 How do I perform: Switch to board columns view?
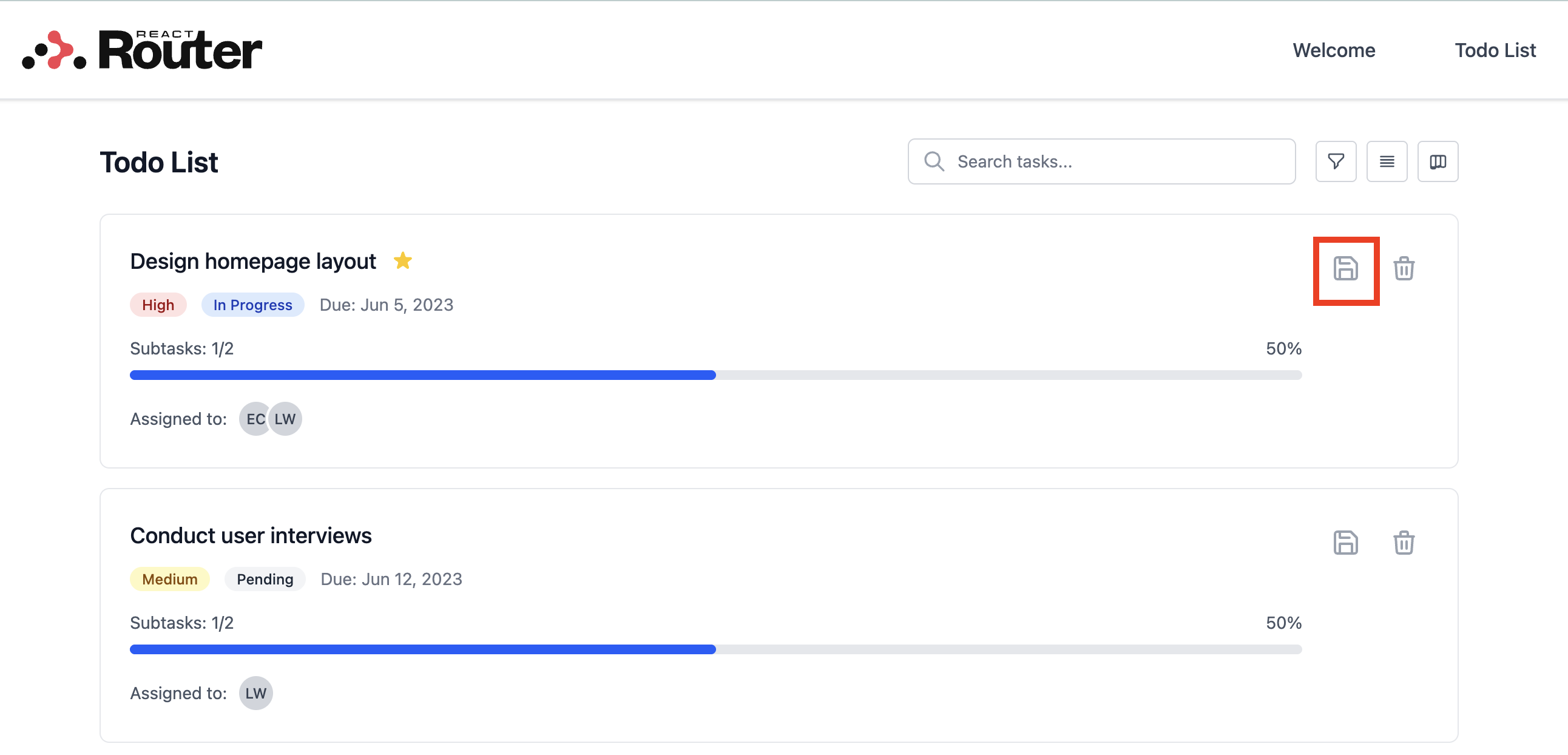pyautogui.click(x=1438, y=161)
